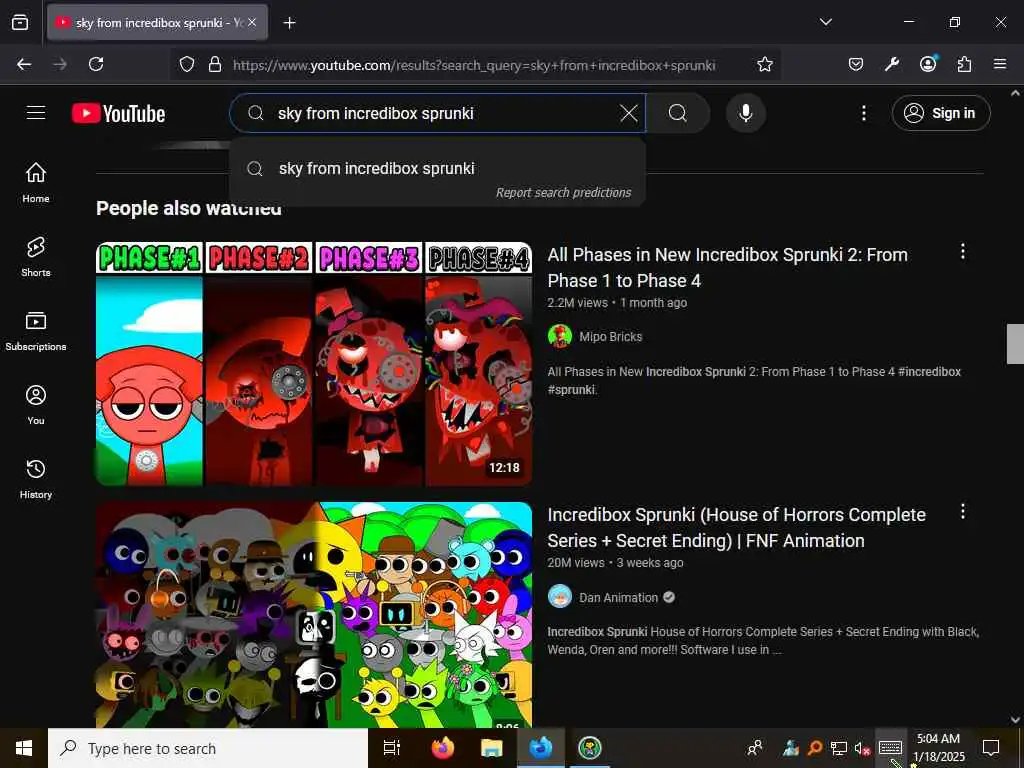Viewport: 1024px width, 768px height.
Task: Click the muted volume tray icon
Action: pos(863,748)
